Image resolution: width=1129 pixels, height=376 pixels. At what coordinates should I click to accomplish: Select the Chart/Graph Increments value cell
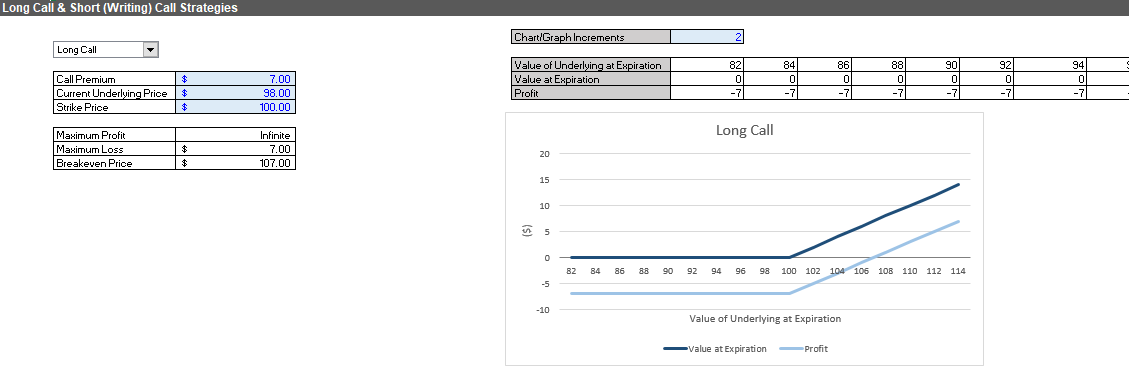706,37
